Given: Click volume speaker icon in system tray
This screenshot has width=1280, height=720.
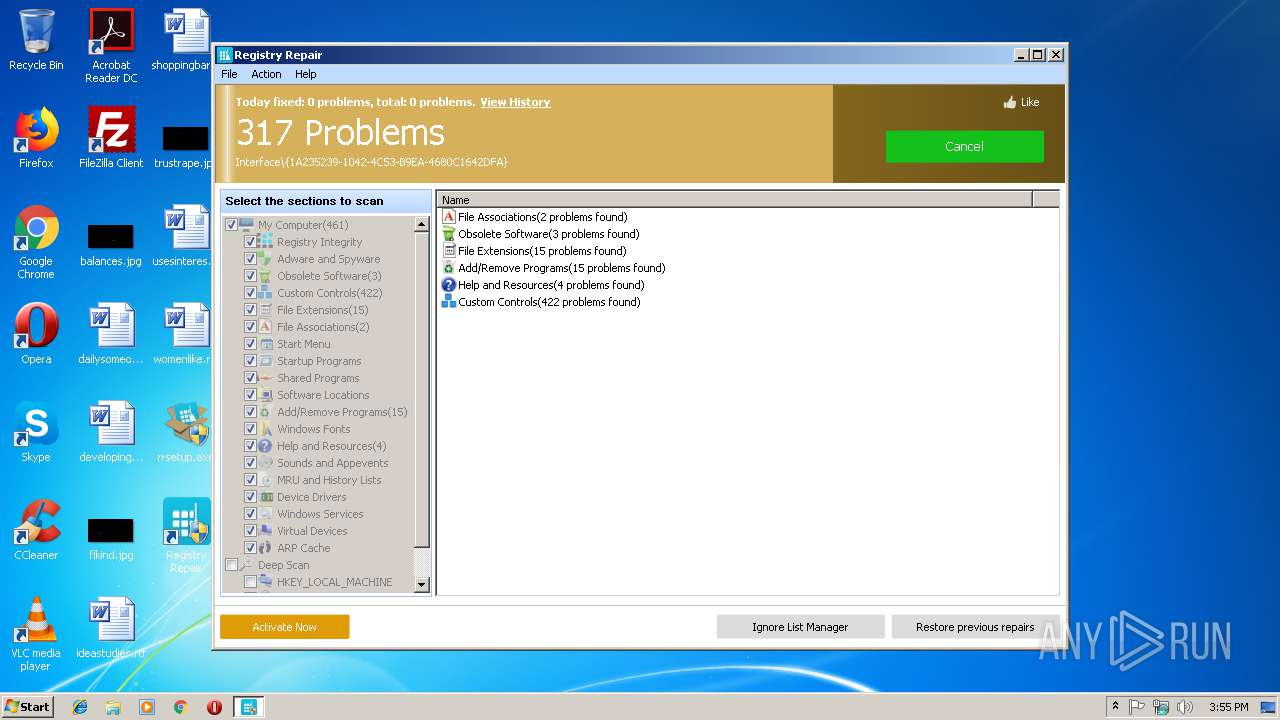Looking at the screenshot, I should coord(1185,707).
